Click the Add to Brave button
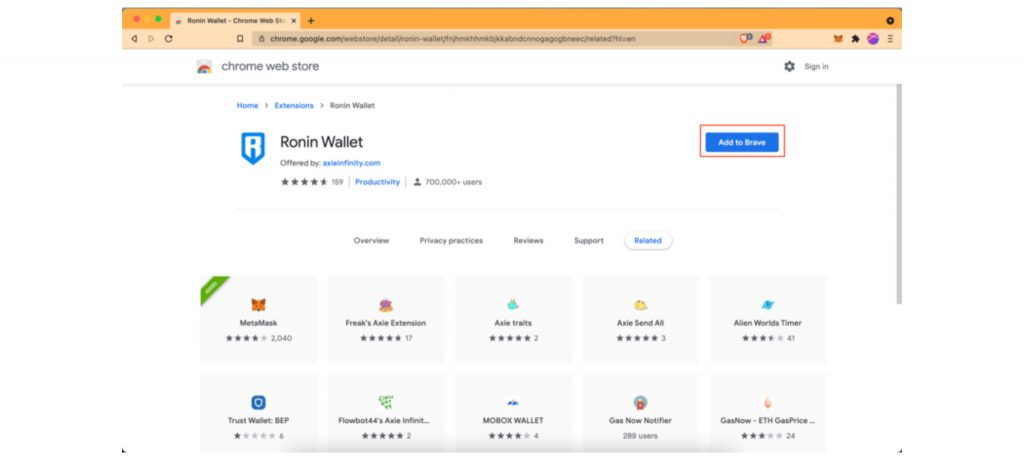The height and width of the screenshot is (458, 1024). [x=742, y=142]
